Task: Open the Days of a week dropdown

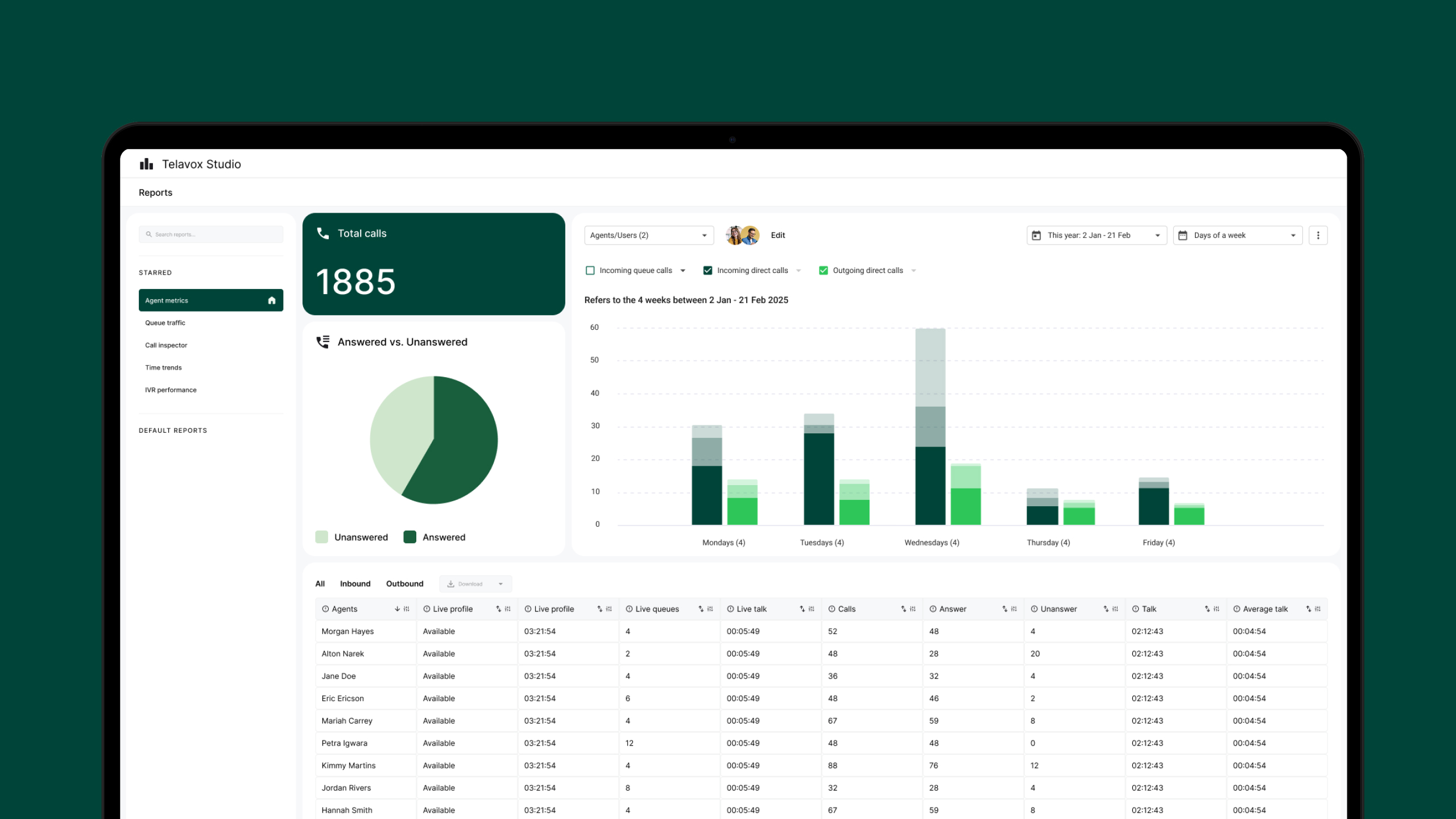Action: (1237, 235)
